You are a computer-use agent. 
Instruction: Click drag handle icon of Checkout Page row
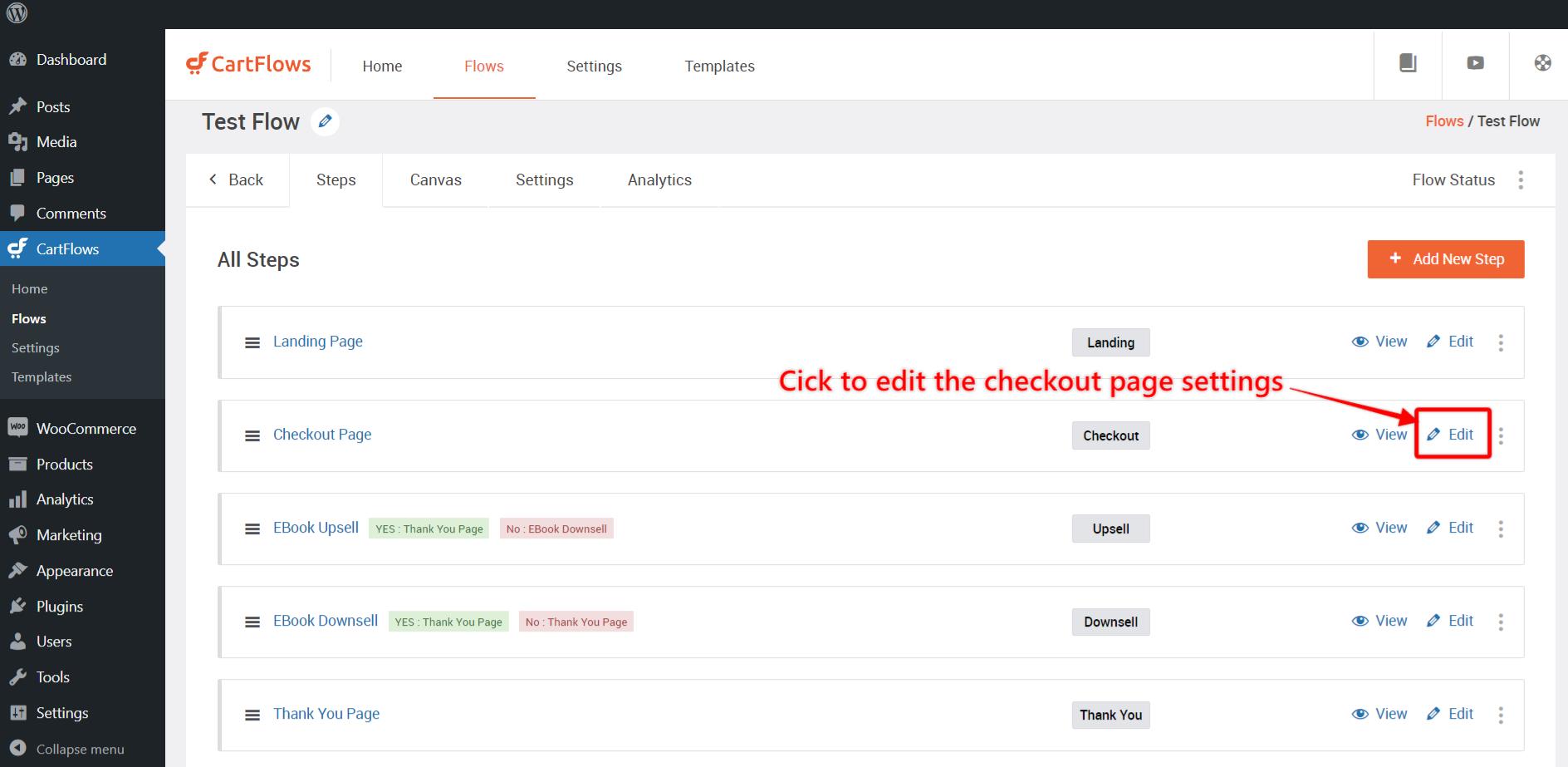(252, 435)
